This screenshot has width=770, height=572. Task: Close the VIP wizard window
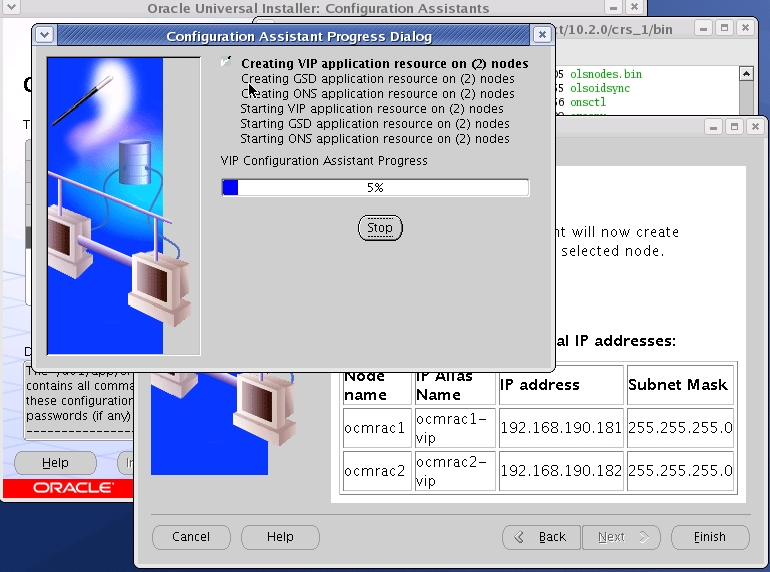(755, 127)
